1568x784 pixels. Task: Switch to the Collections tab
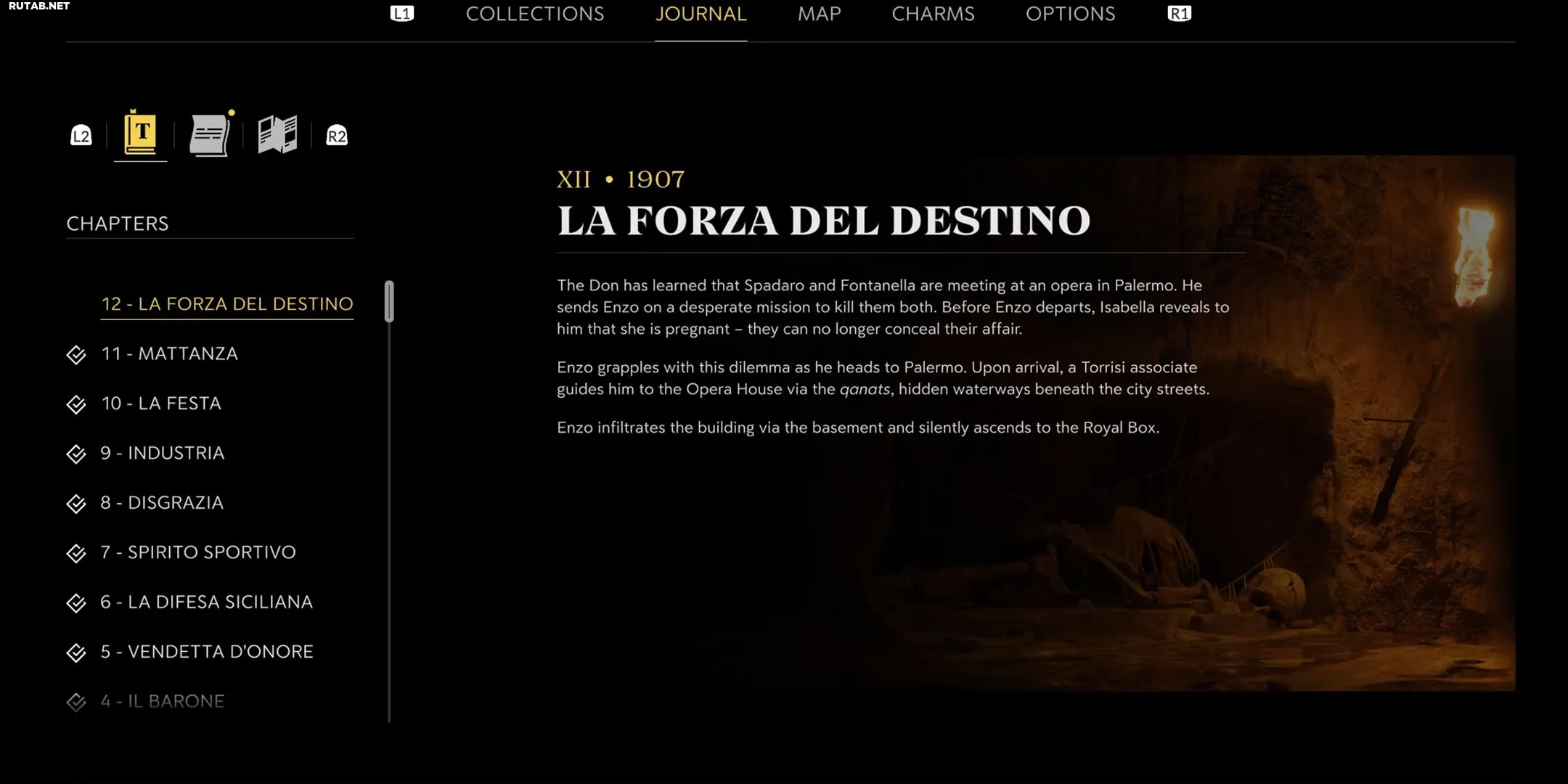pyautogui.click(x=535, y=14)
